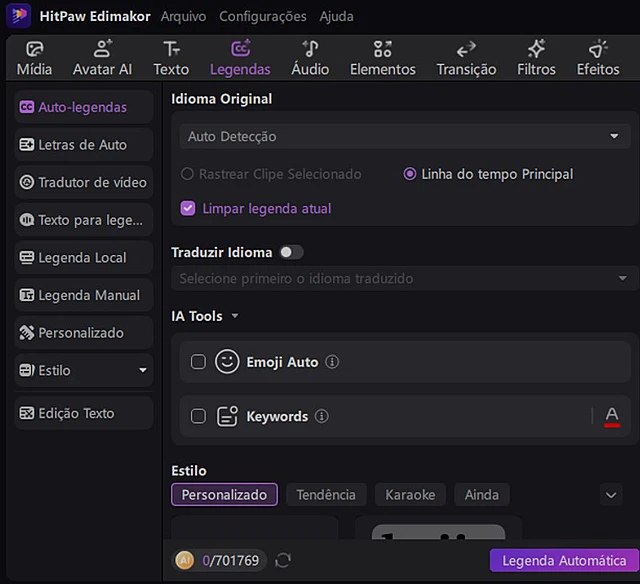Open the Mídia panel
The image size is (640, 584).
tap(34, 58)
